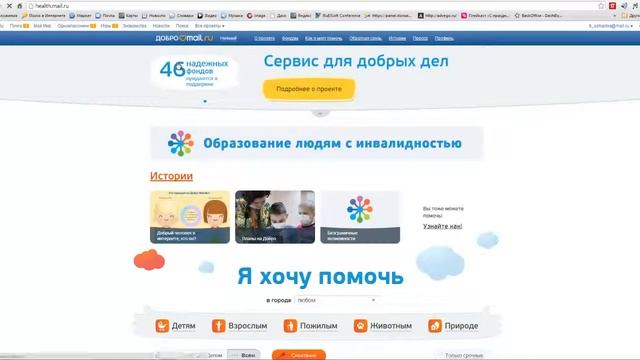This screenshot has width=640, height=360.
Task: Stop the page loading with the X icon
Action: (x=9, y=6)
